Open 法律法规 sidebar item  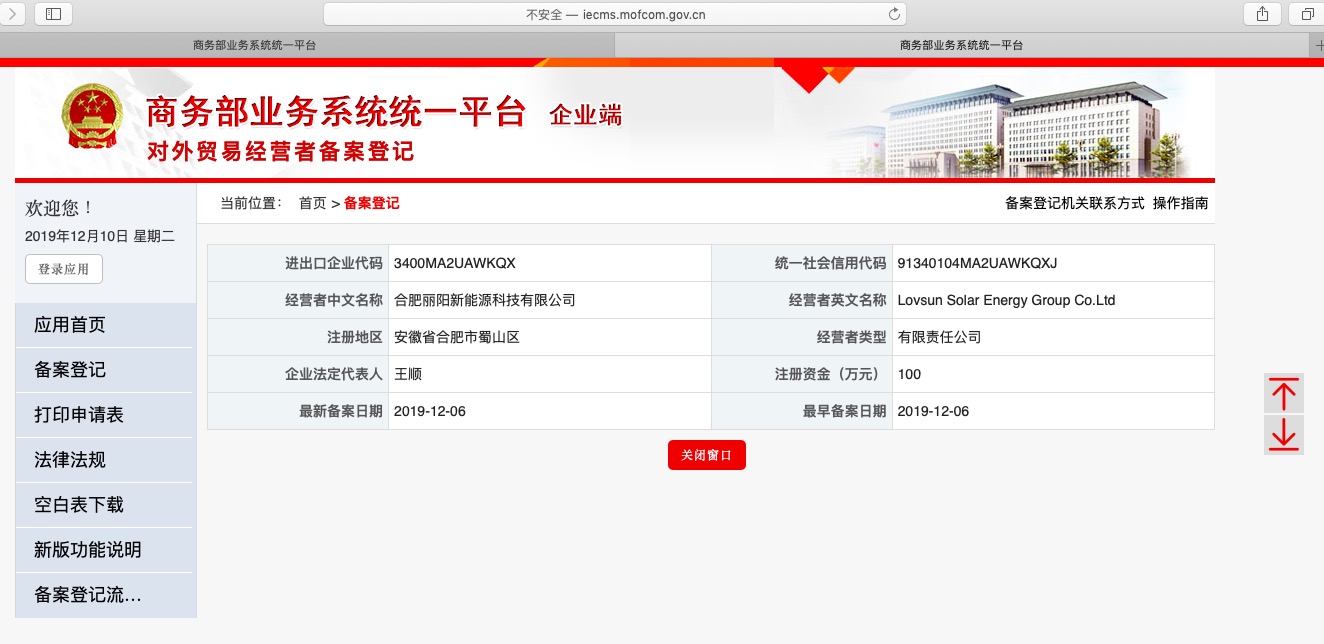(x=106, y=460)
